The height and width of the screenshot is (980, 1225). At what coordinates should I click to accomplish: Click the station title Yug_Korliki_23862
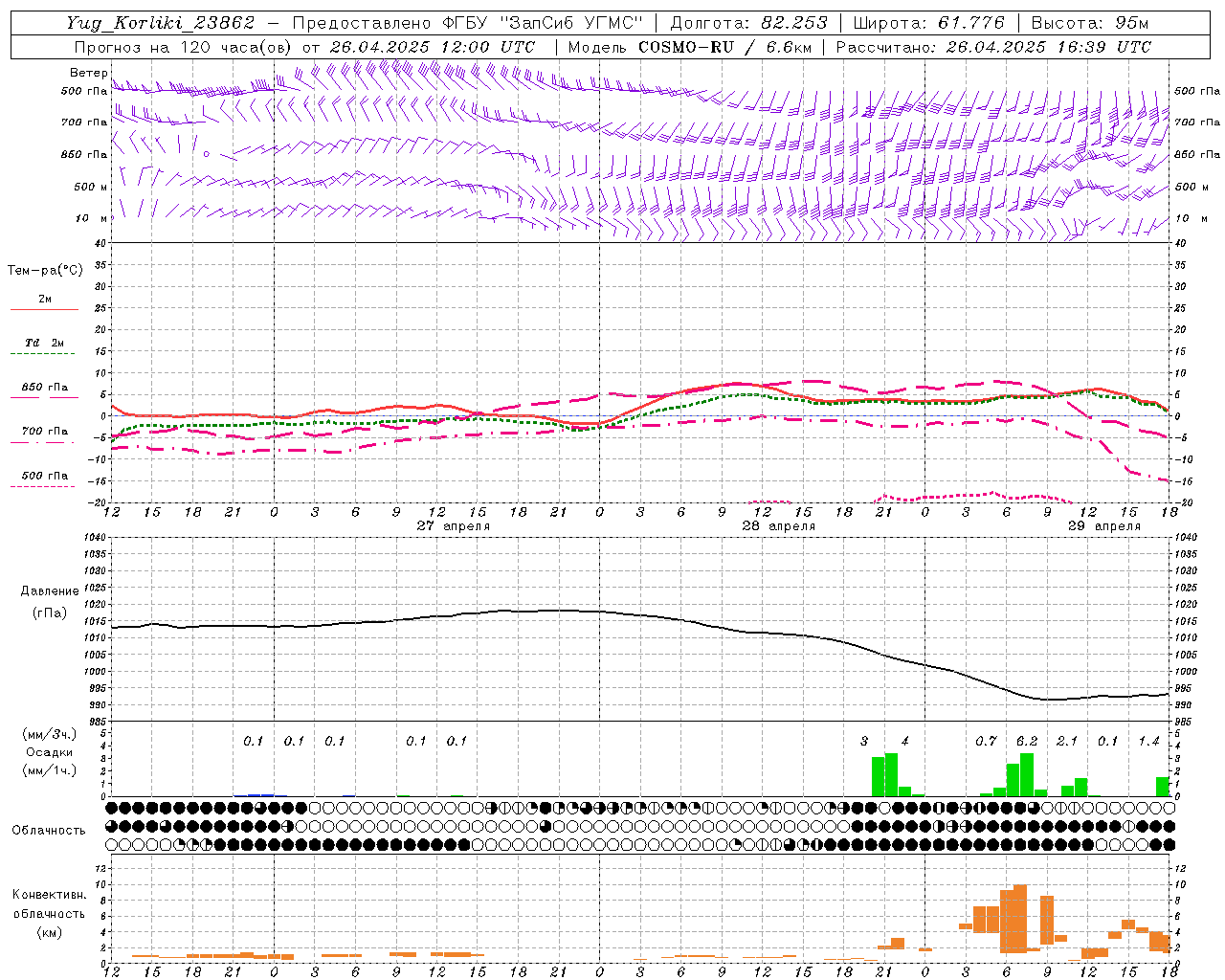click(161, 23)
